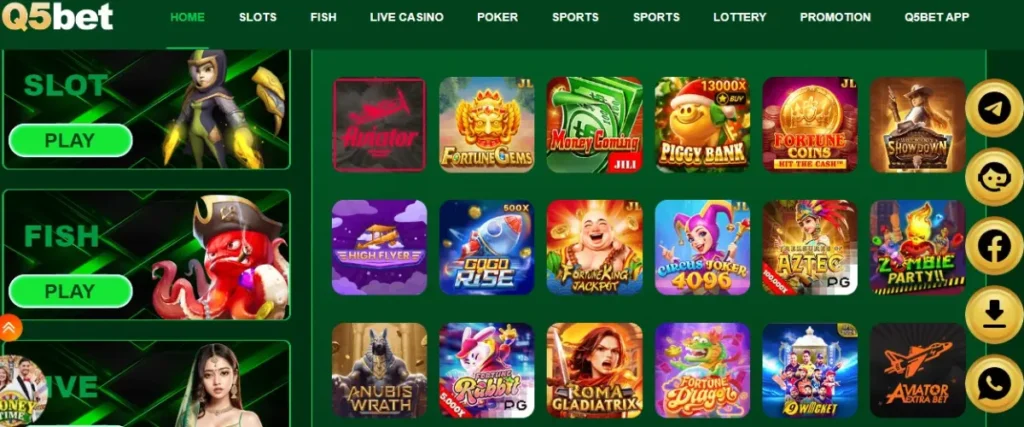Launch the Gogo Rise game tile
This screenshot has height=427, width=1024.
(x=487, y=247)
